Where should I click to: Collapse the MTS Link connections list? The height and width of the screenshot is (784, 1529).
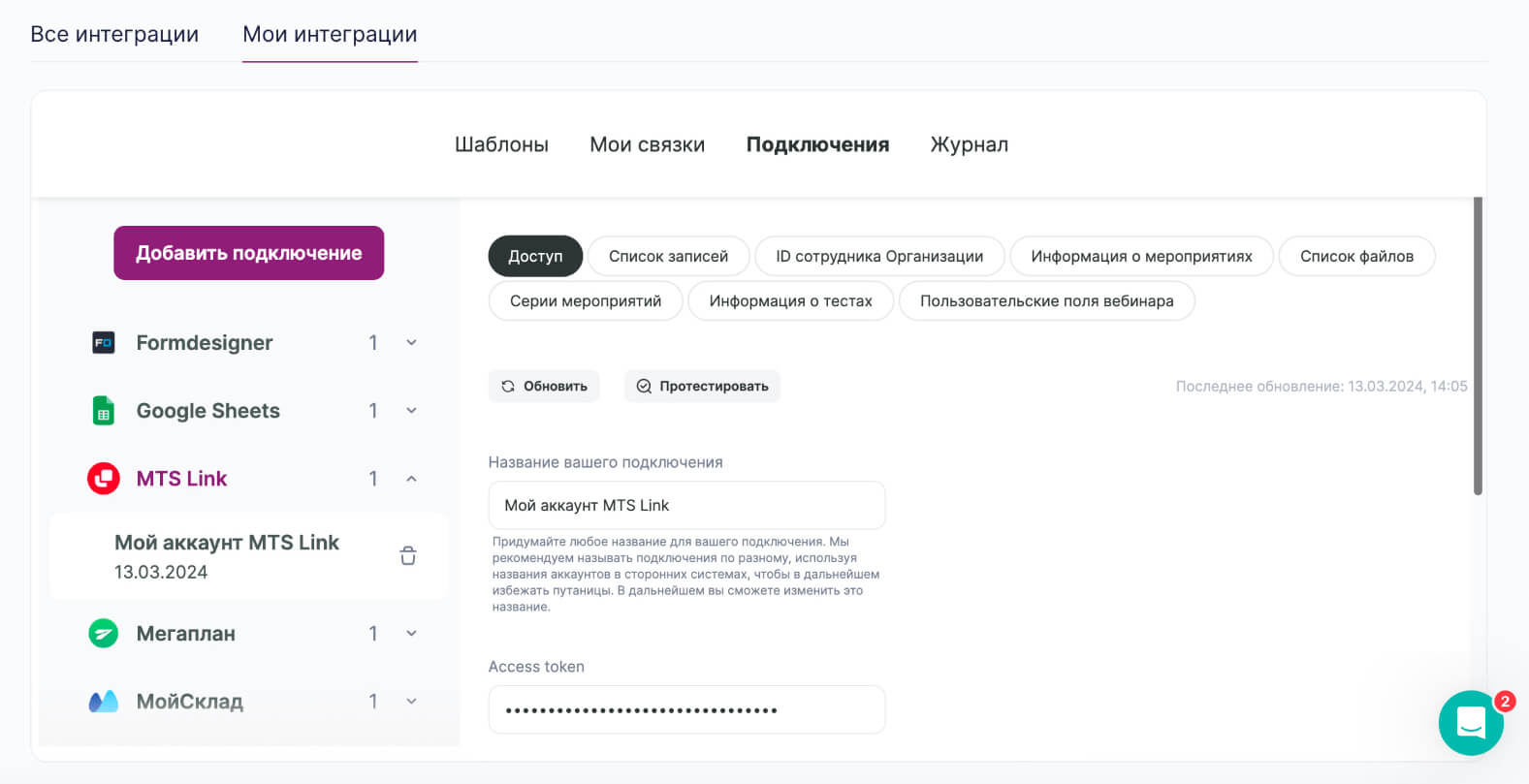tap(411, 479)
